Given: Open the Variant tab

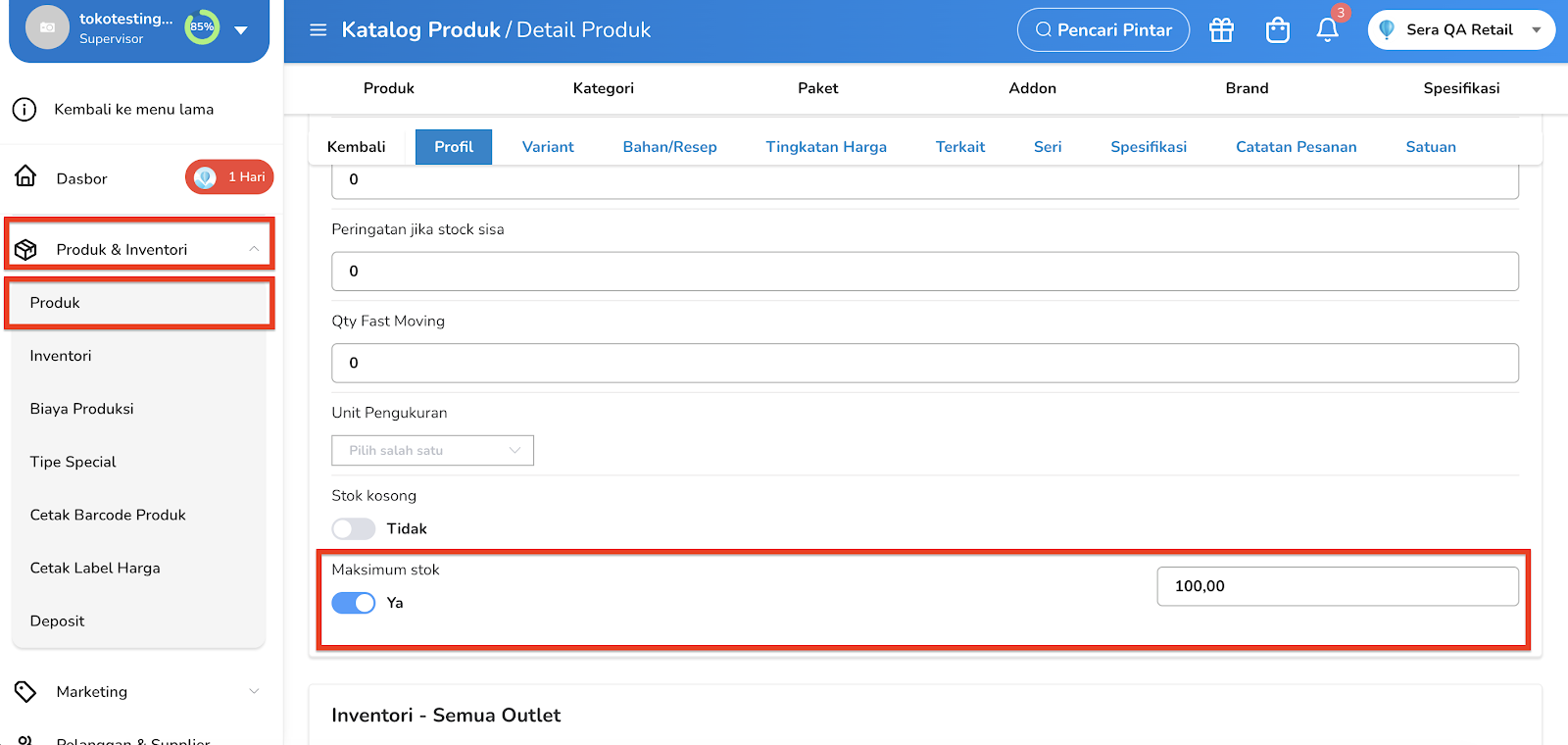Looking at the screenshot, I should (x=548, y=147).
